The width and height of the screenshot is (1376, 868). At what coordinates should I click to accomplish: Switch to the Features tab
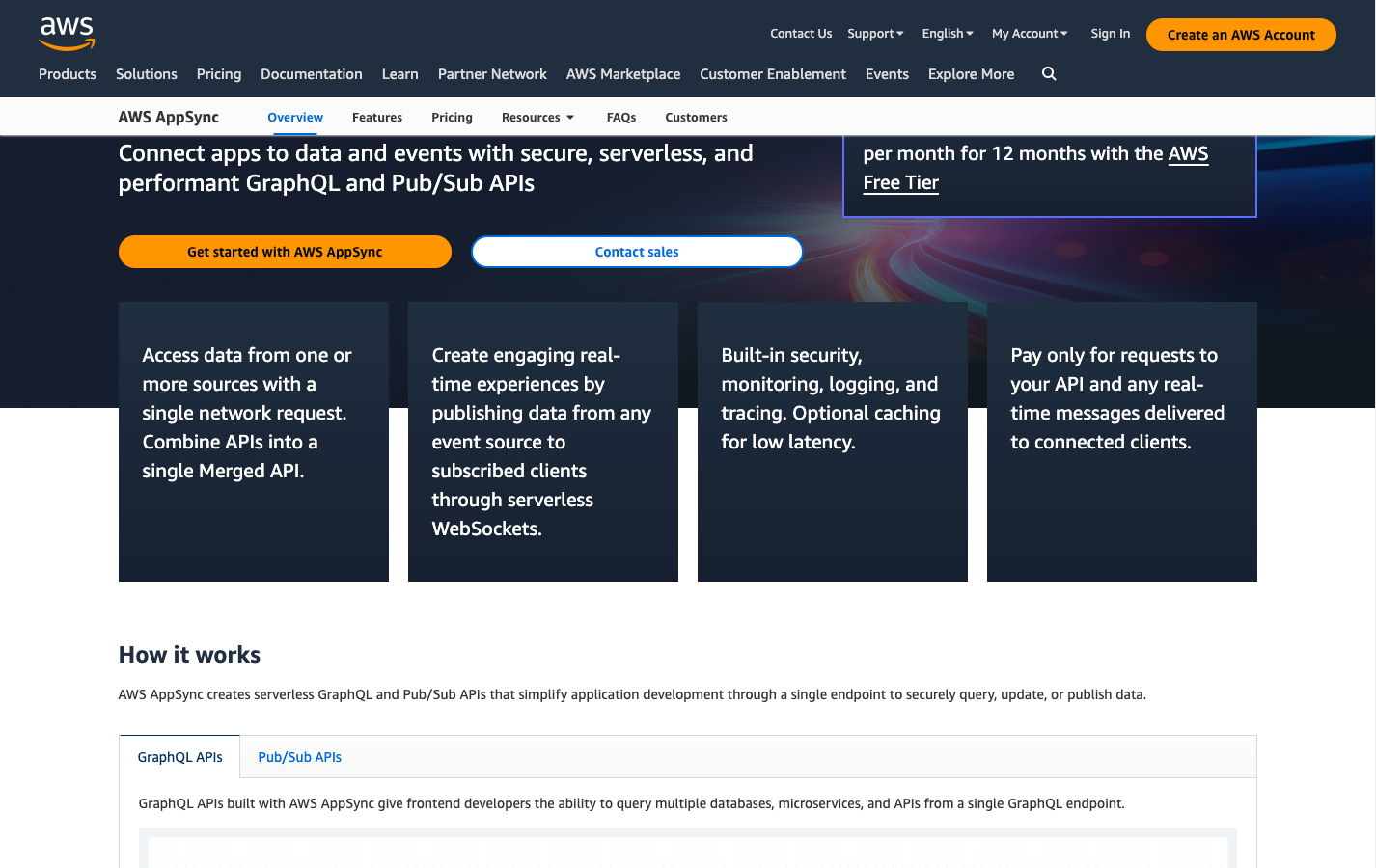point(377,118)
